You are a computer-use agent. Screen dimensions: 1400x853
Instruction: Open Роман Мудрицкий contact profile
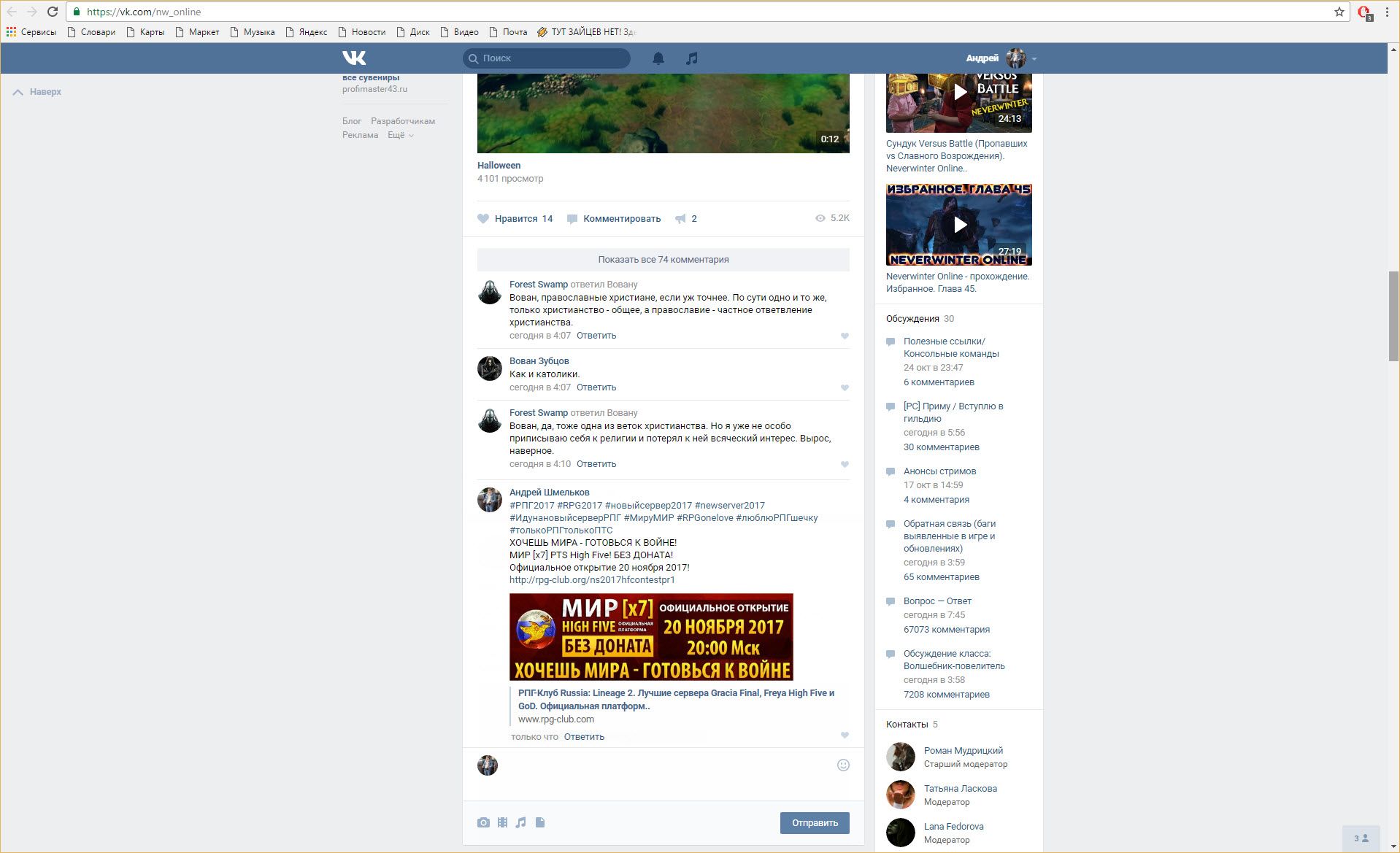[963, 751]
